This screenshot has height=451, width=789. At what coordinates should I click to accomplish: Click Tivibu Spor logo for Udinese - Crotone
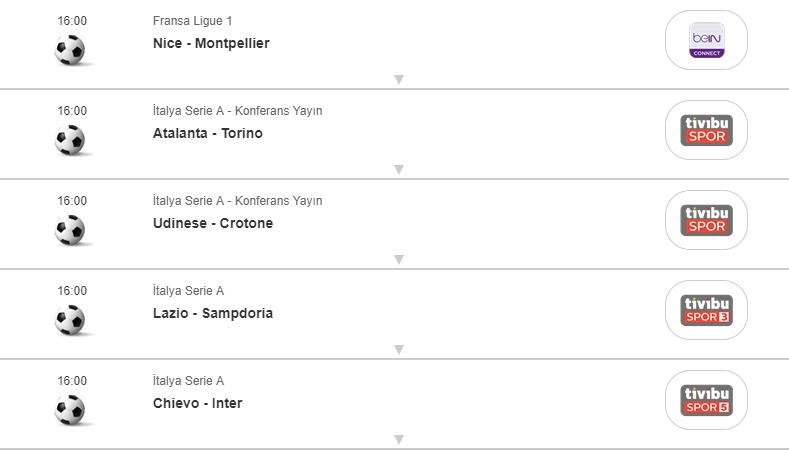pyautogui.click(x=706, y=220)
